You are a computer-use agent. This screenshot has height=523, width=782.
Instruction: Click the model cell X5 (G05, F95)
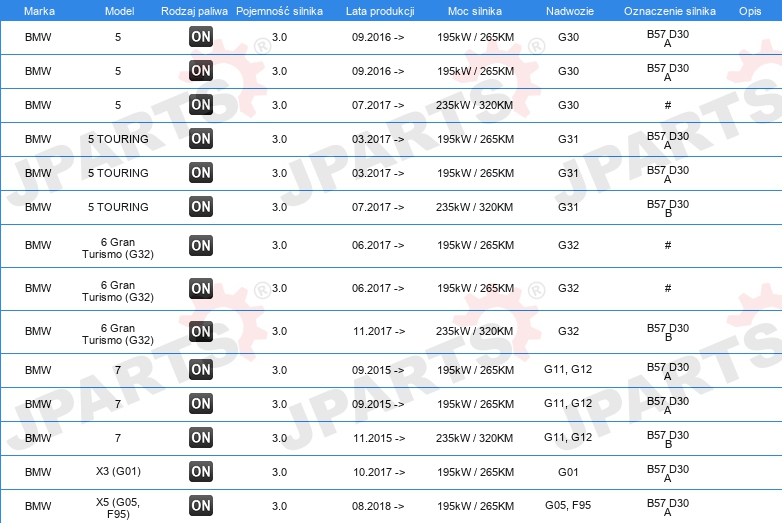click(x=118, y=508)
